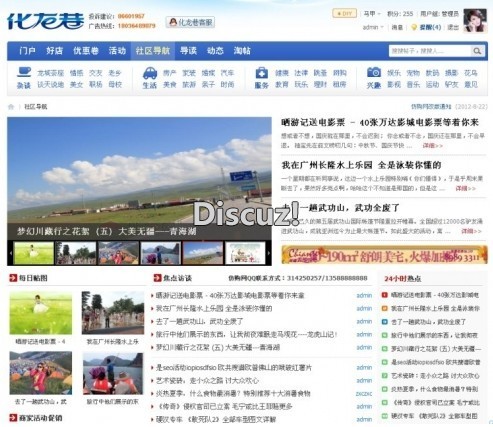Open the 音乐 forum link
The width and height of the screenshot is (493, 427).
click(413, 85)
